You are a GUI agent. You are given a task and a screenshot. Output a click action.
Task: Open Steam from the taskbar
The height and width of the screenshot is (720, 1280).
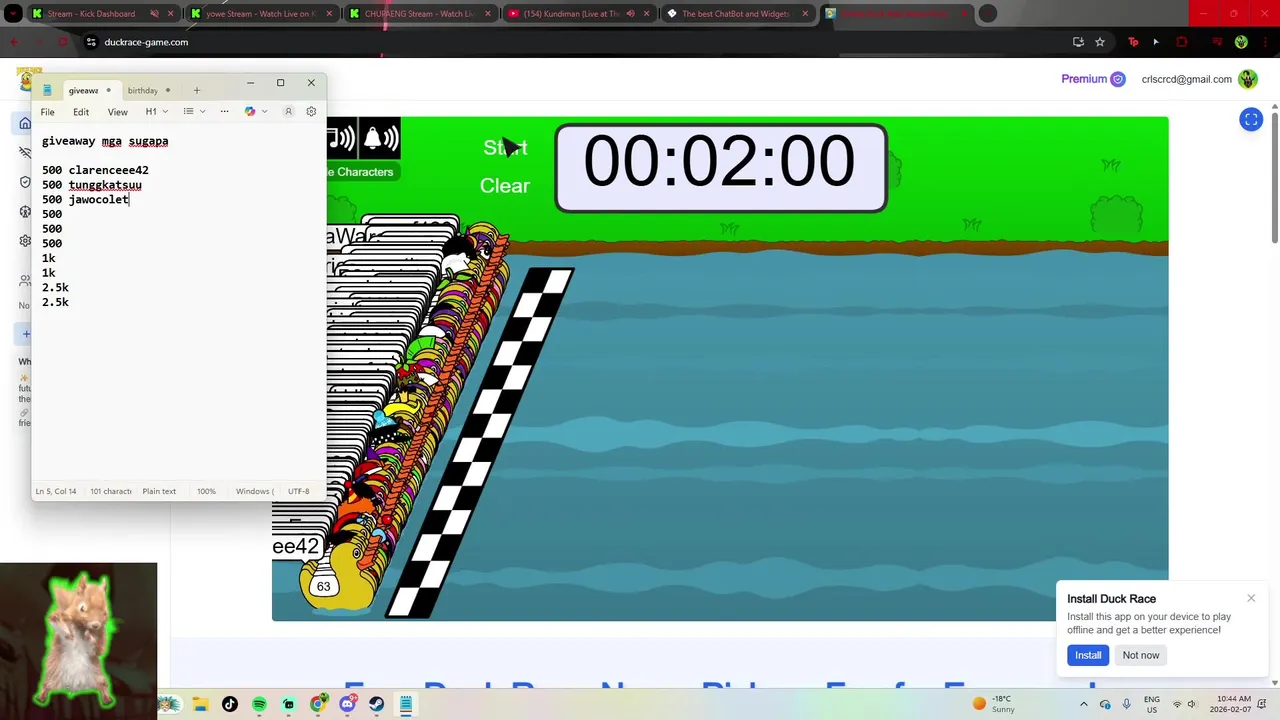point(376,704)
